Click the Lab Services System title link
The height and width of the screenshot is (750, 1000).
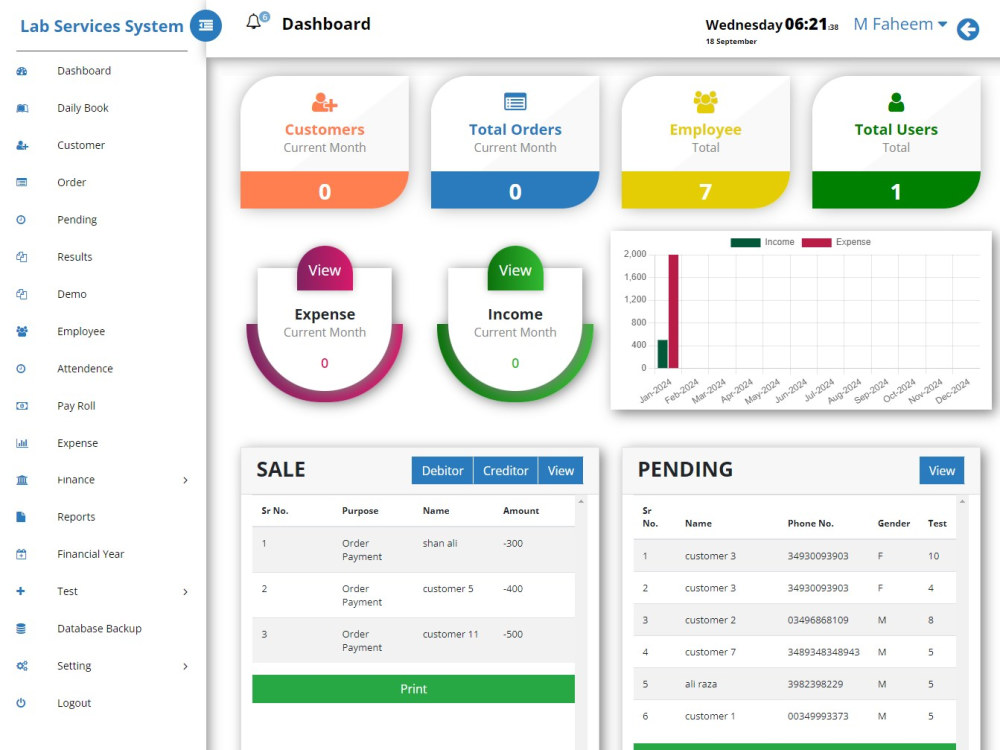(x=102, y=26)
